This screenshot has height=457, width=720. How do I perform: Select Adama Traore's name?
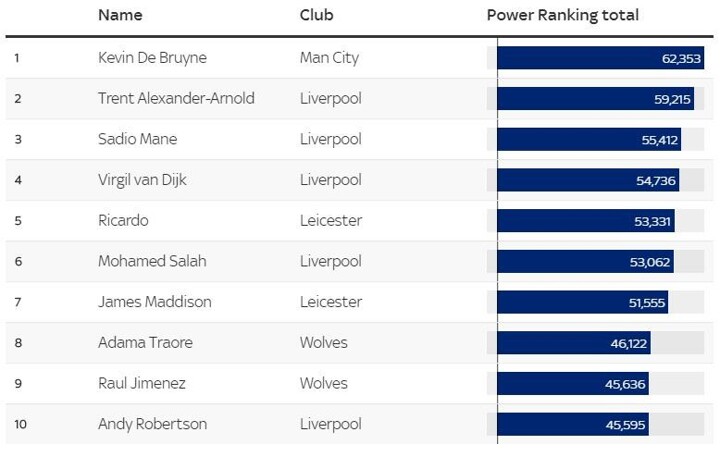pyautogui.click(x=146, y=343)
